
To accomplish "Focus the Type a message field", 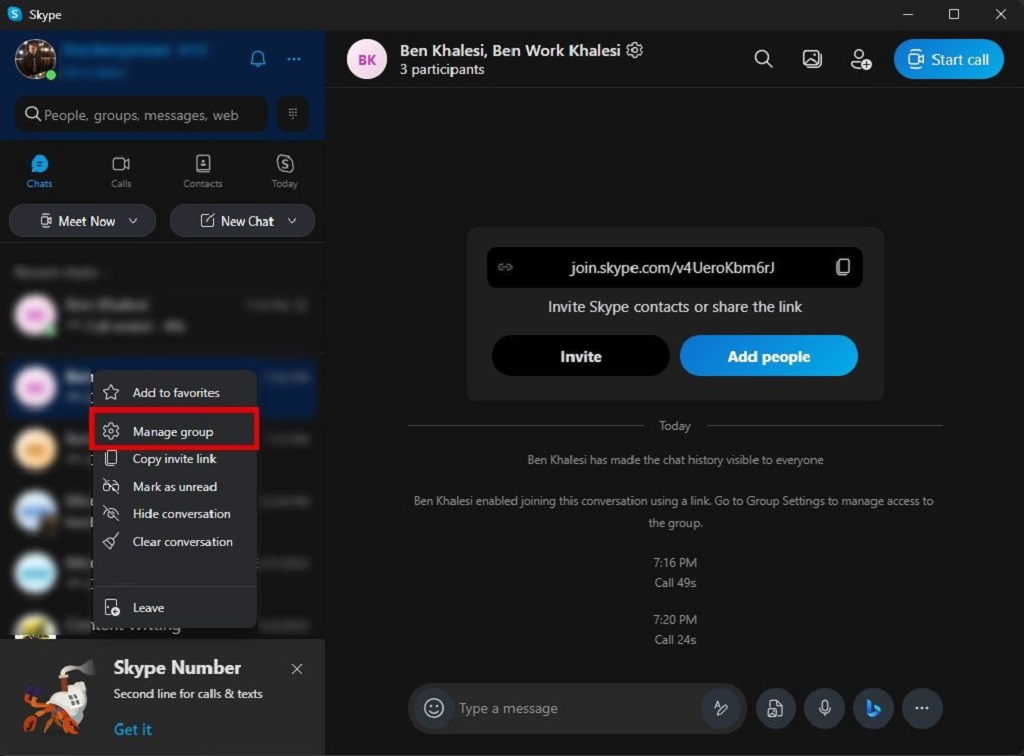I will tap(575, 708).
